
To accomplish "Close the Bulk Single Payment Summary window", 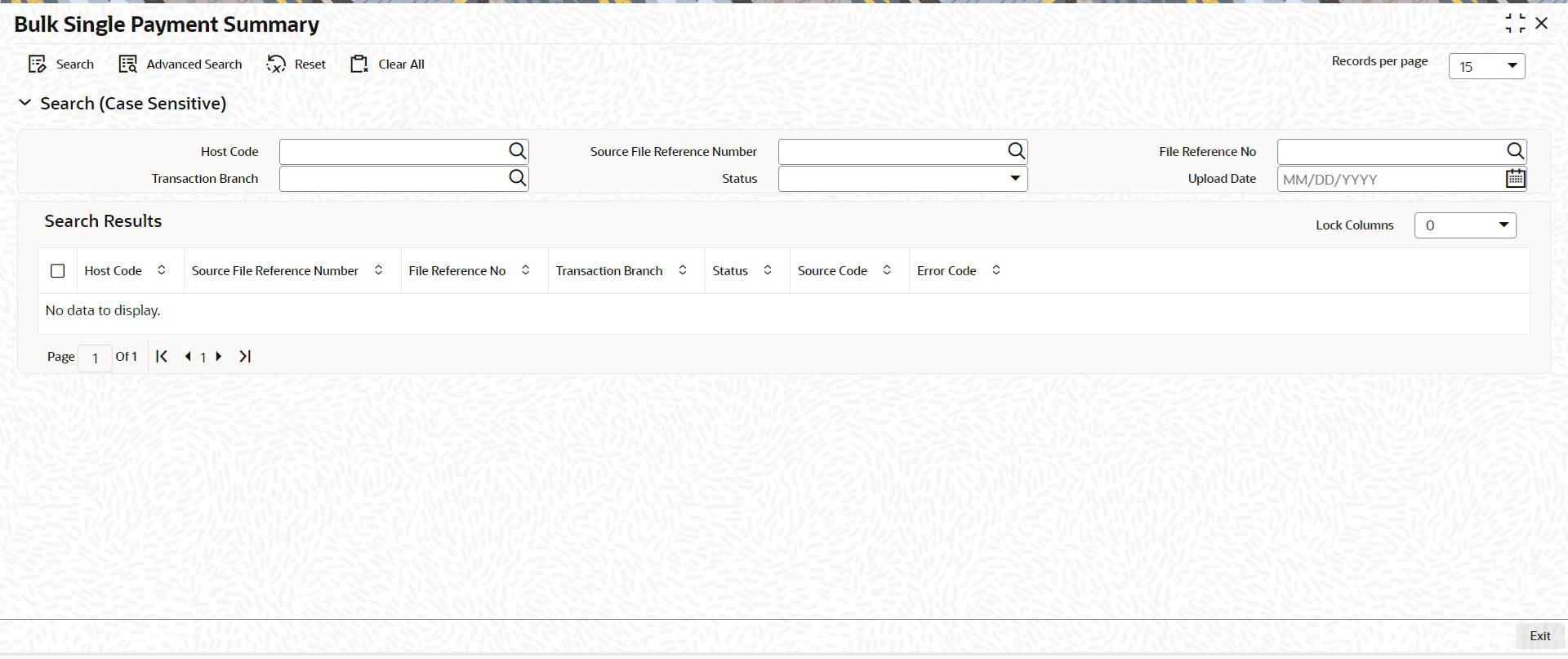I will pyautogui.click(x=1542, y=24).
